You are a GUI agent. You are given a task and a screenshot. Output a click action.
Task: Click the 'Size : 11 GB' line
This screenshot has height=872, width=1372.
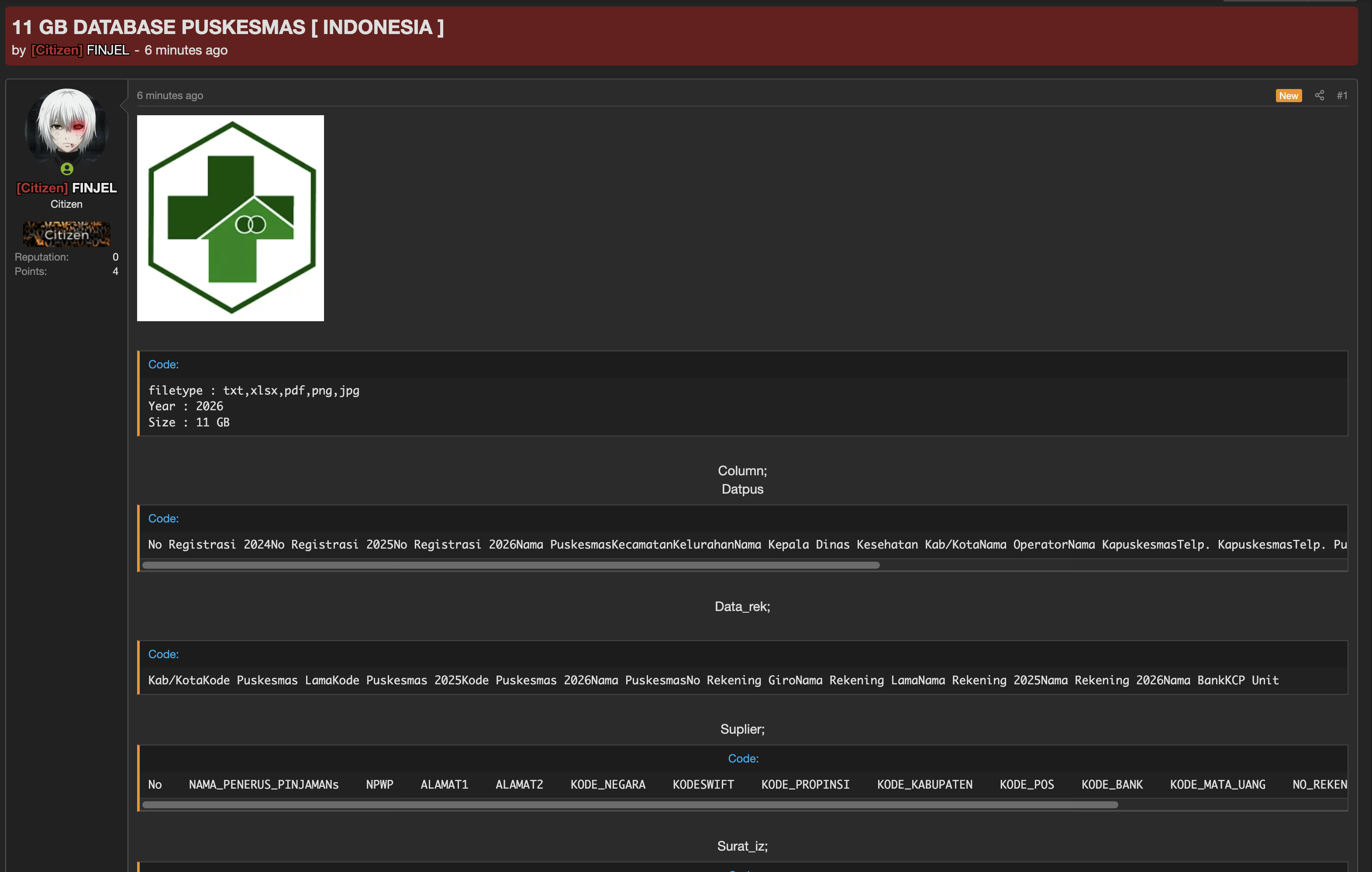pyautogui.click(x=189, y=422)
